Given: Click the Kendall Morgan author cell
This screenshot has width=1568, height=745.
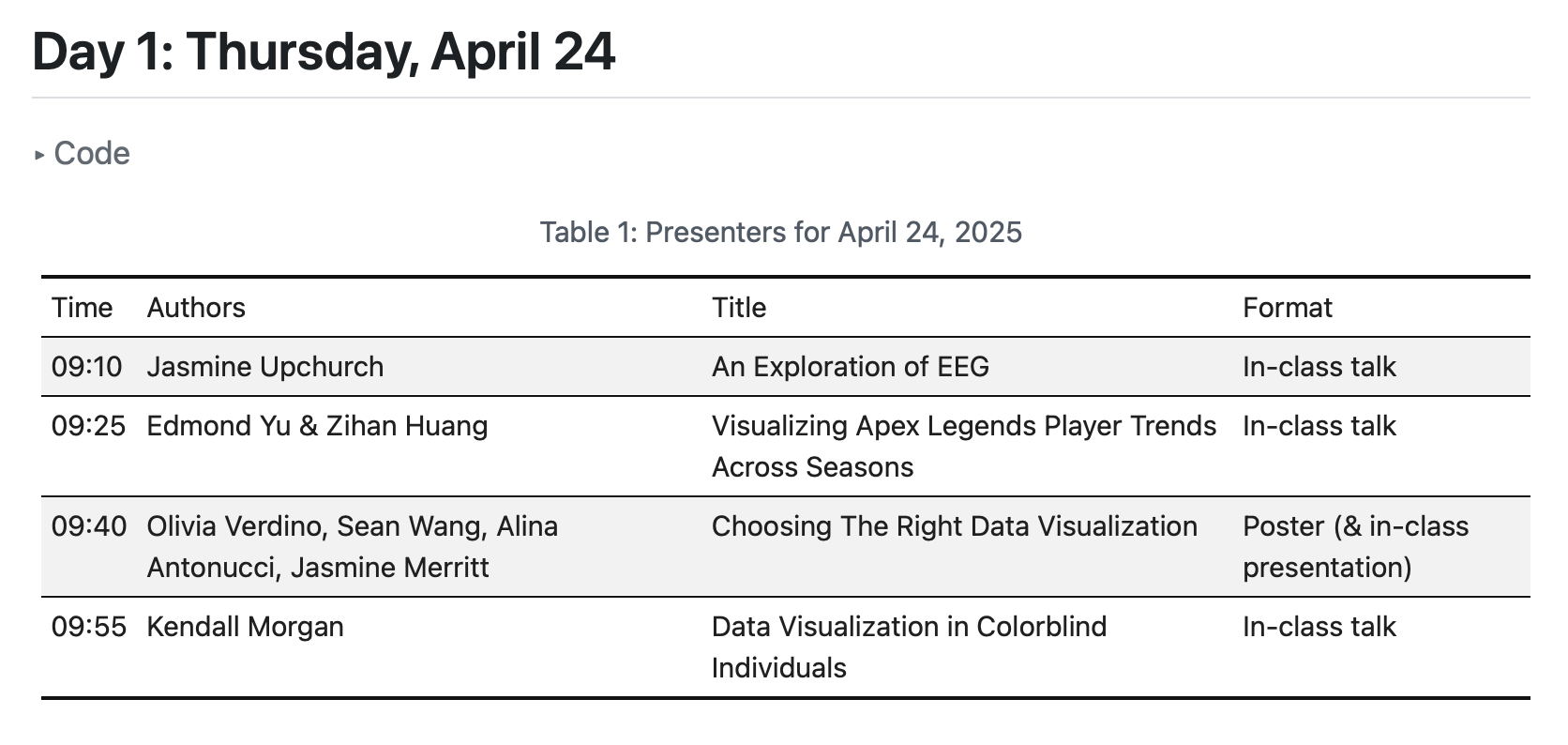Looking at the screenshot, I should click(245, 627).
